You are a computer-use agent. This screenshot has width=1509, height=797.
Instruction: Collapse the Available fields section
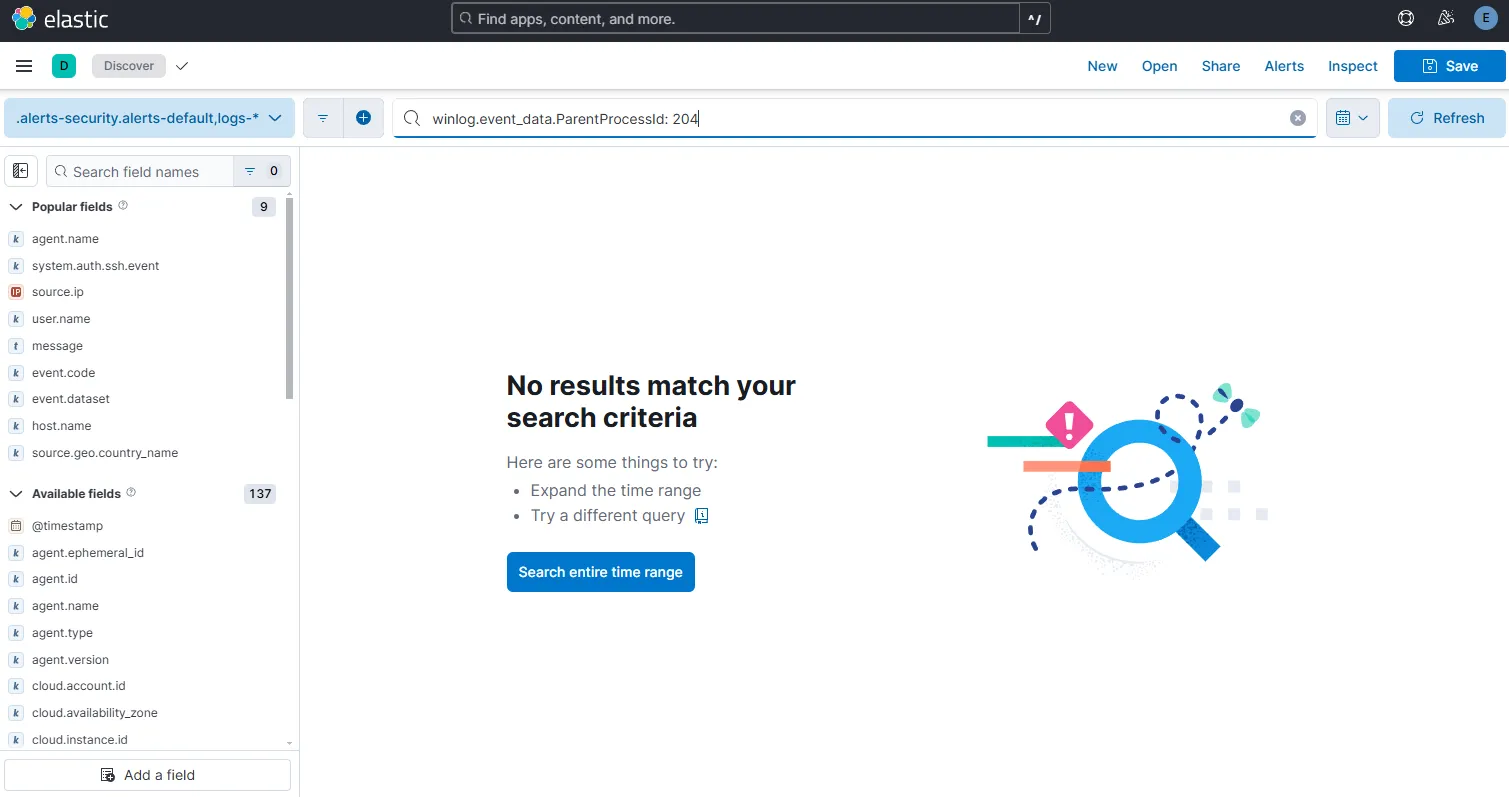point(15,493)
